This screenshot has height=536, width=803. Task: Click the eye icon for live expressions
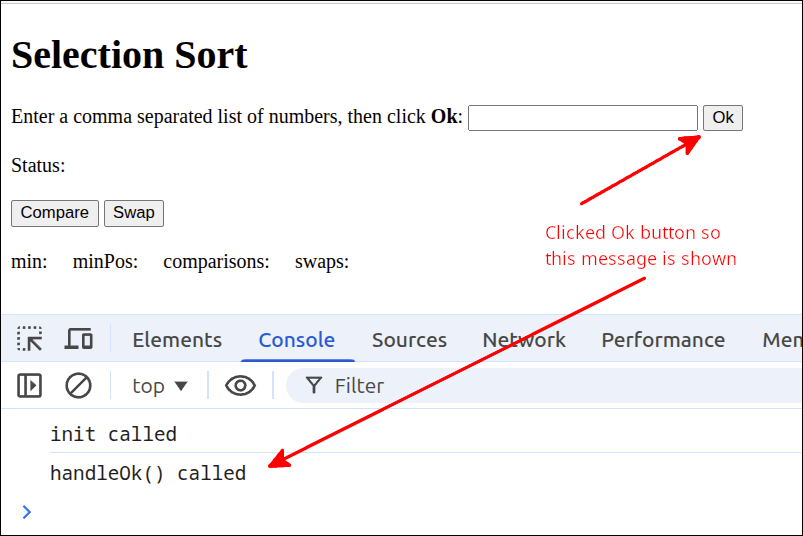click(240, 386)
